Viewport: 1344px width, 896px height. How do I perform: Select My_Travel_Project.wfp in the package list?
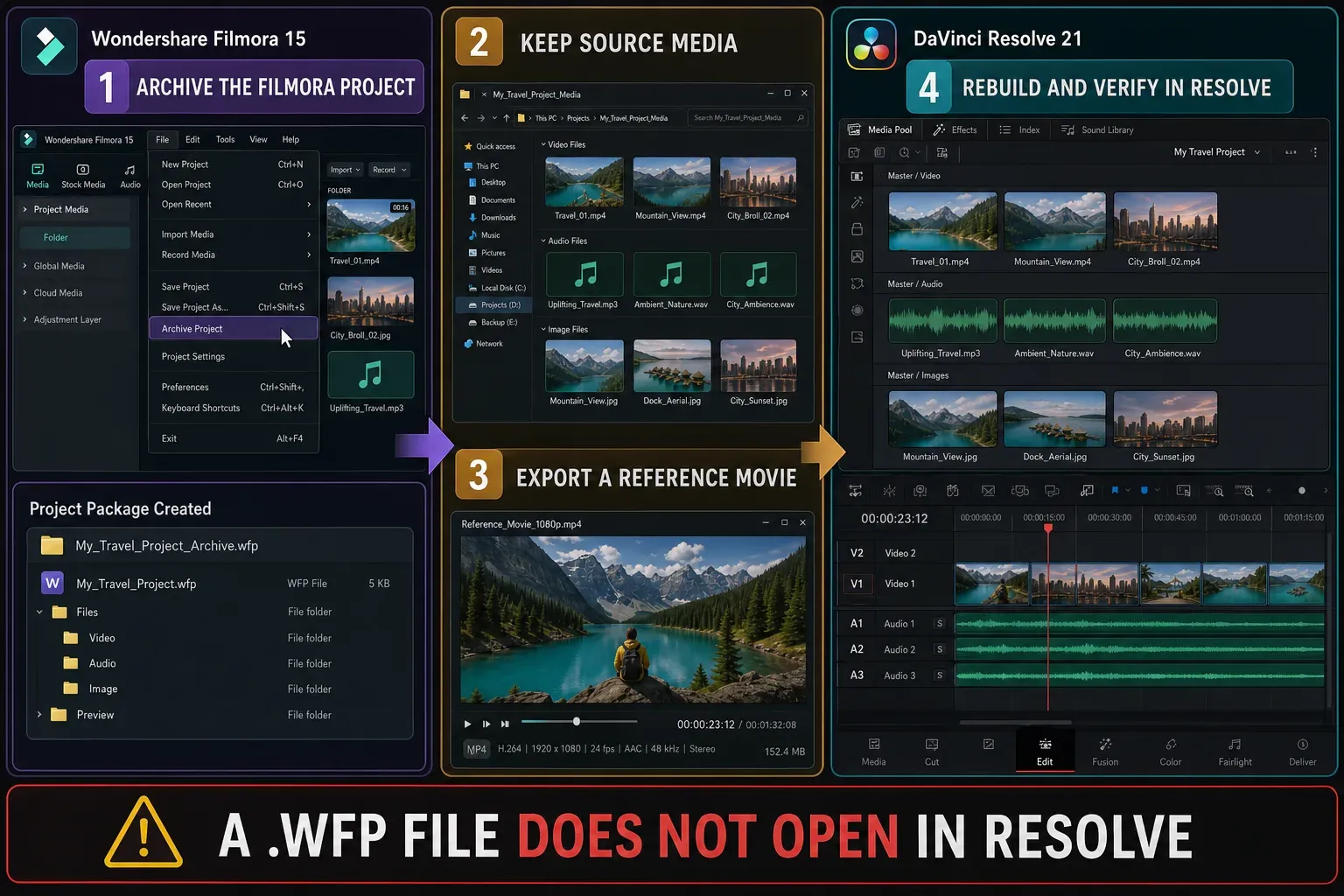tap(219, 584)
